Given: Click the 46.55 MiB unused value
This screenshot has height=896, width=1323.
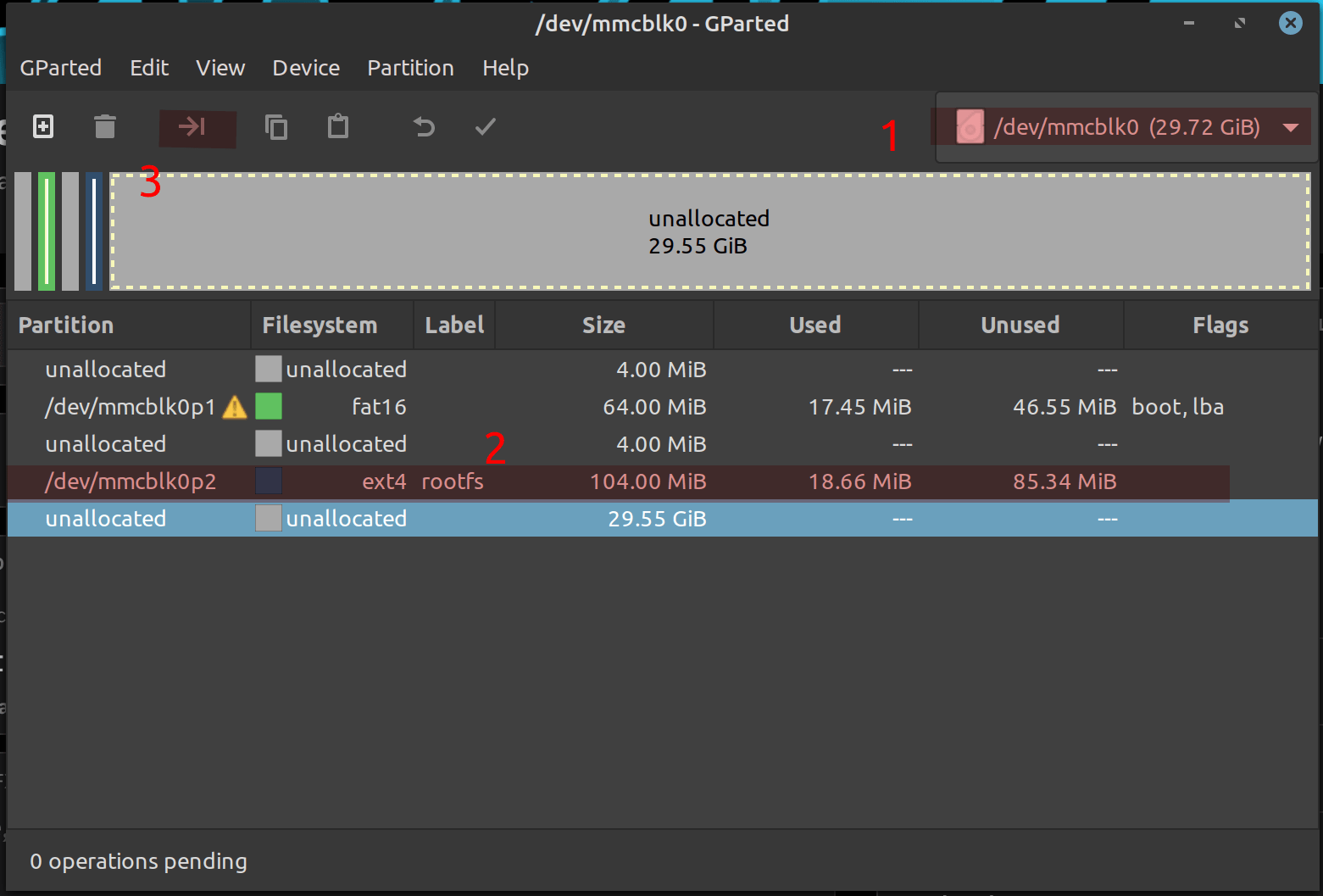Looking at the screenshot, I should (x=1065, y=407).
